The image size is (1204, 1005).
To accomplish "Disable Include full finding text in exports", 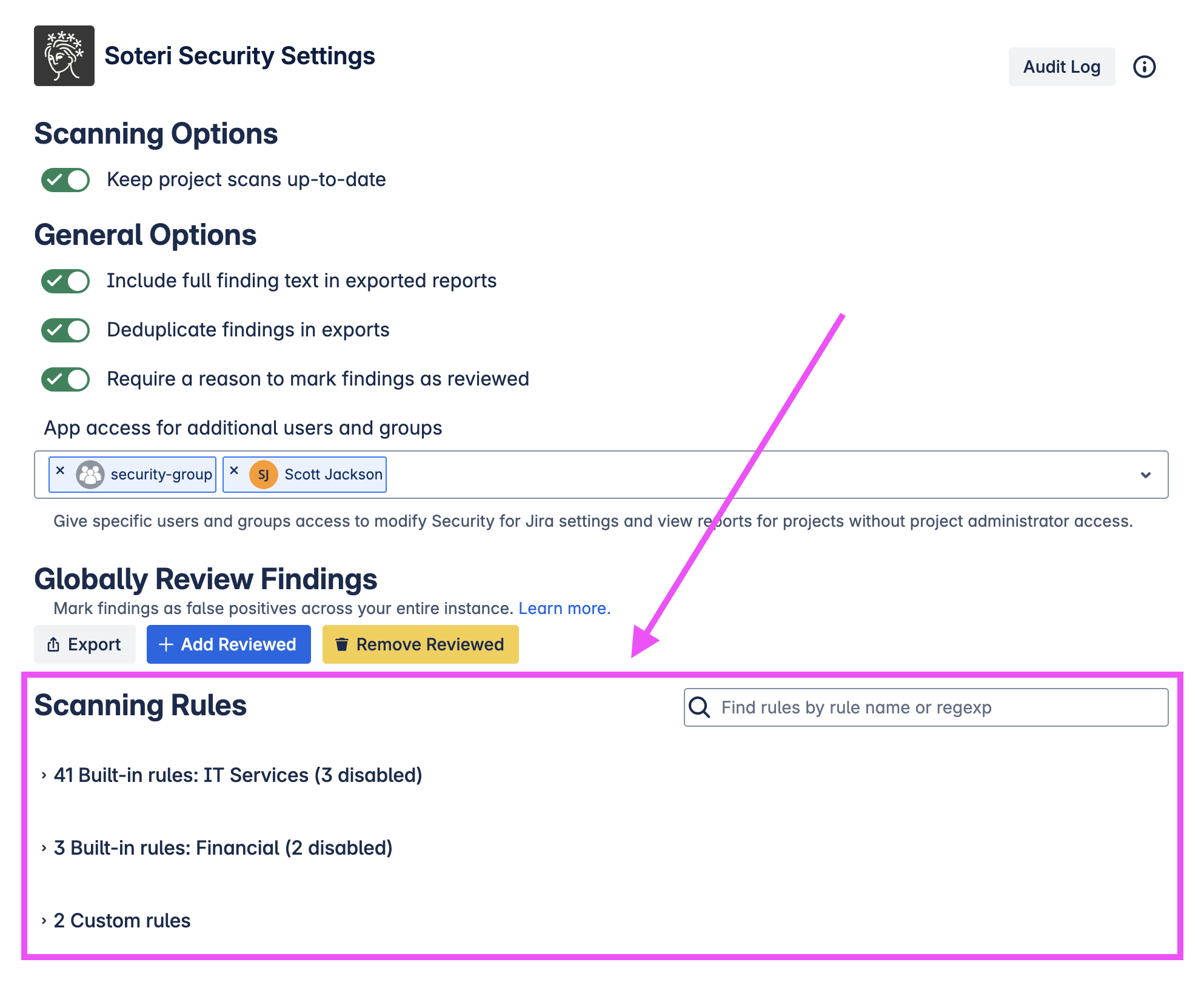I will pyautogui.click(x=65, y=281).
